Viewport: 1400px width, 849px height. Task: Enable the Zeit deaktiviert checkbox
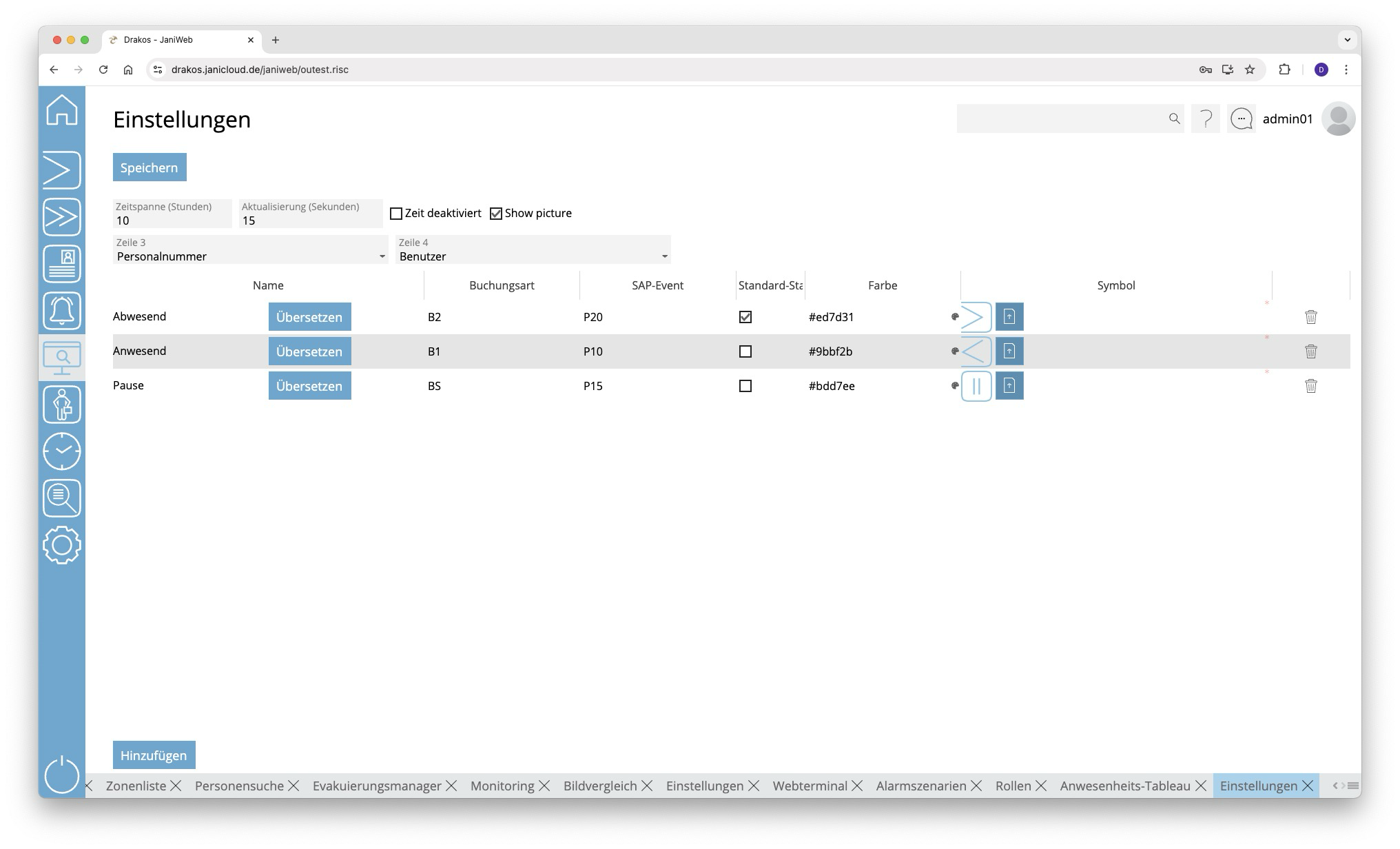coord(396,214)
